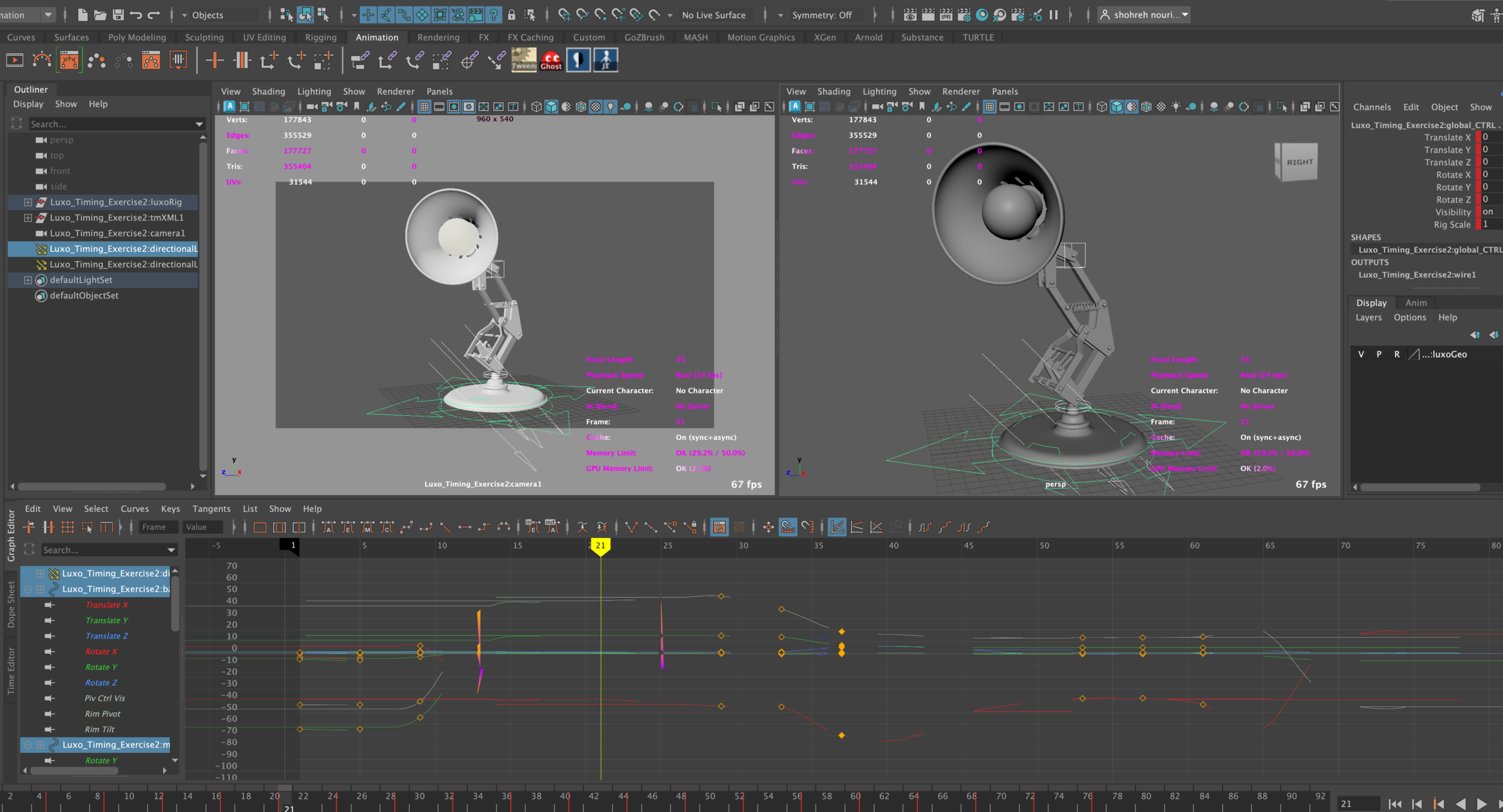The image size is (1503, 812).
Task: Toggle the P playback box of luxoGeo layer
Action: tap(1379, 354)
